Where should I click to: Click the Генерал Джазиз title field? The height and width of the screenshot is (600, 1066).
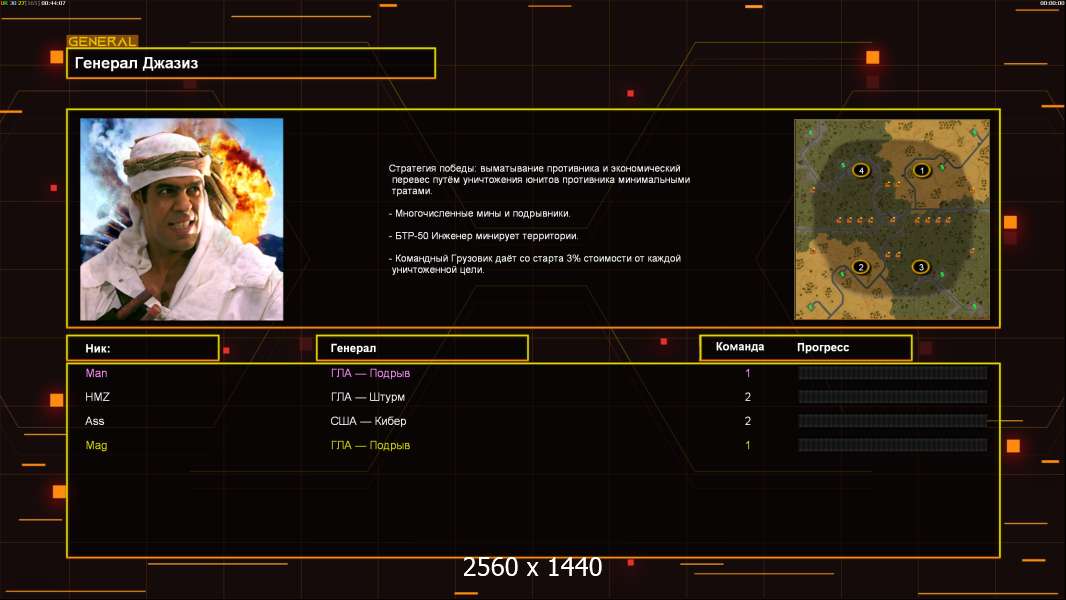click(251, 63)
